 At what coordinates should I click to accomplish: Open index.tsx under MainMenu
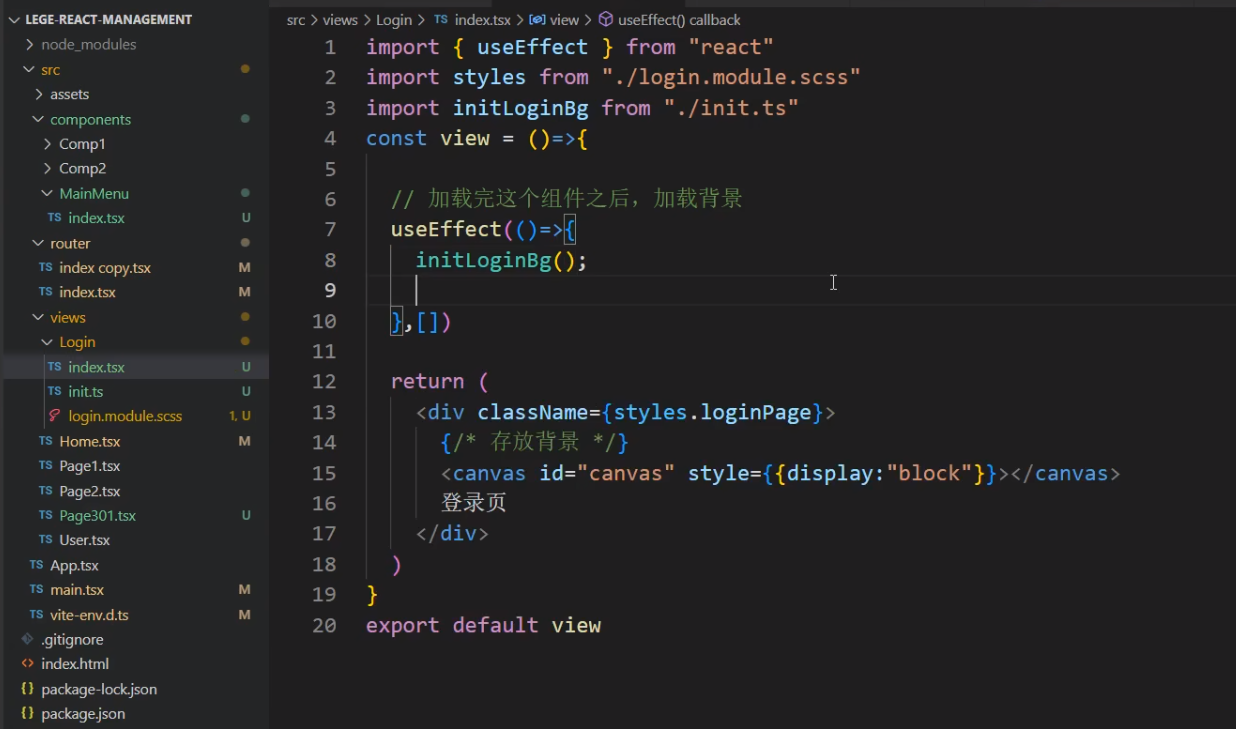pyautogui.click(x=96, y=218)
